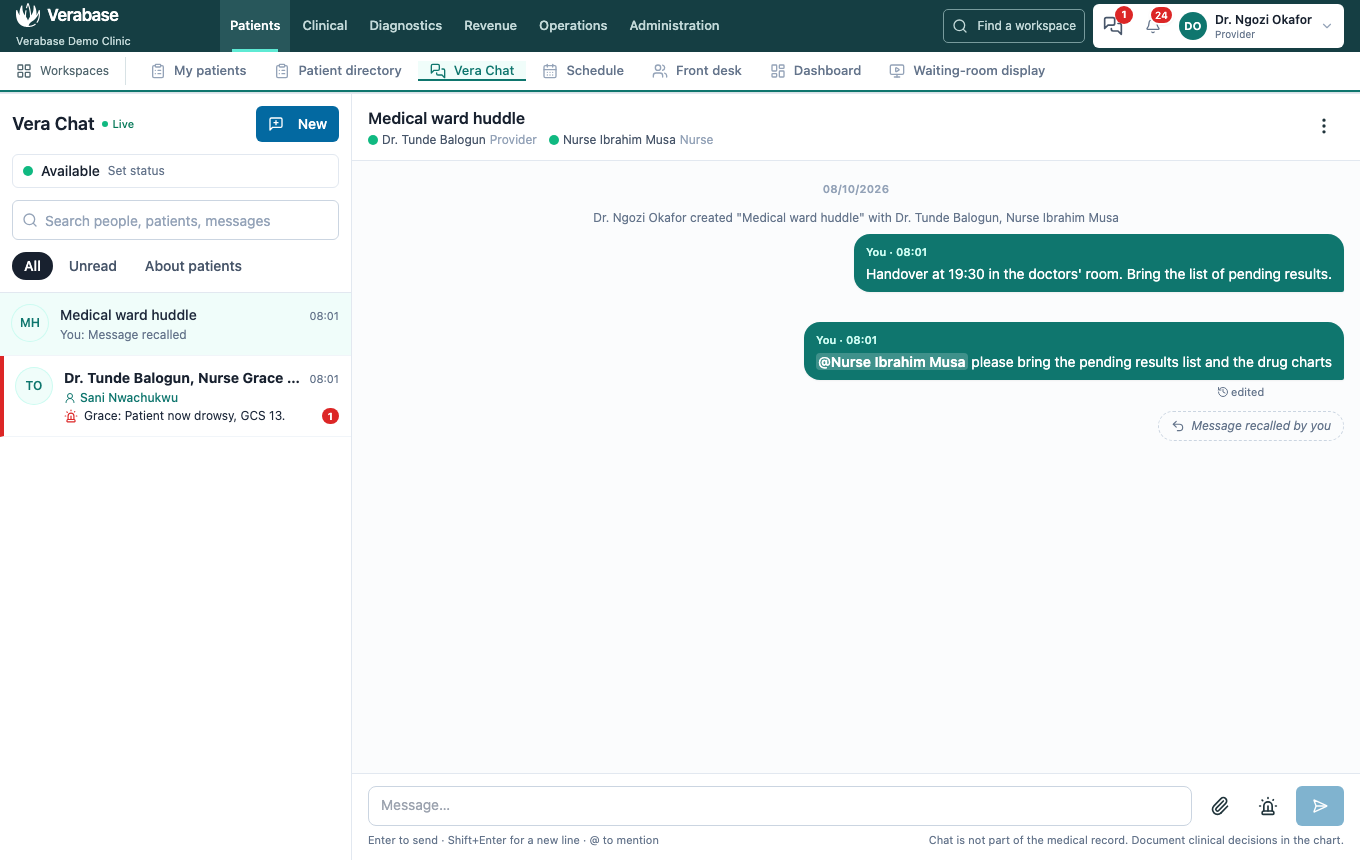Click the Message recalled by you notice
Screen dimensions: 1360x860
[1251, 426]
